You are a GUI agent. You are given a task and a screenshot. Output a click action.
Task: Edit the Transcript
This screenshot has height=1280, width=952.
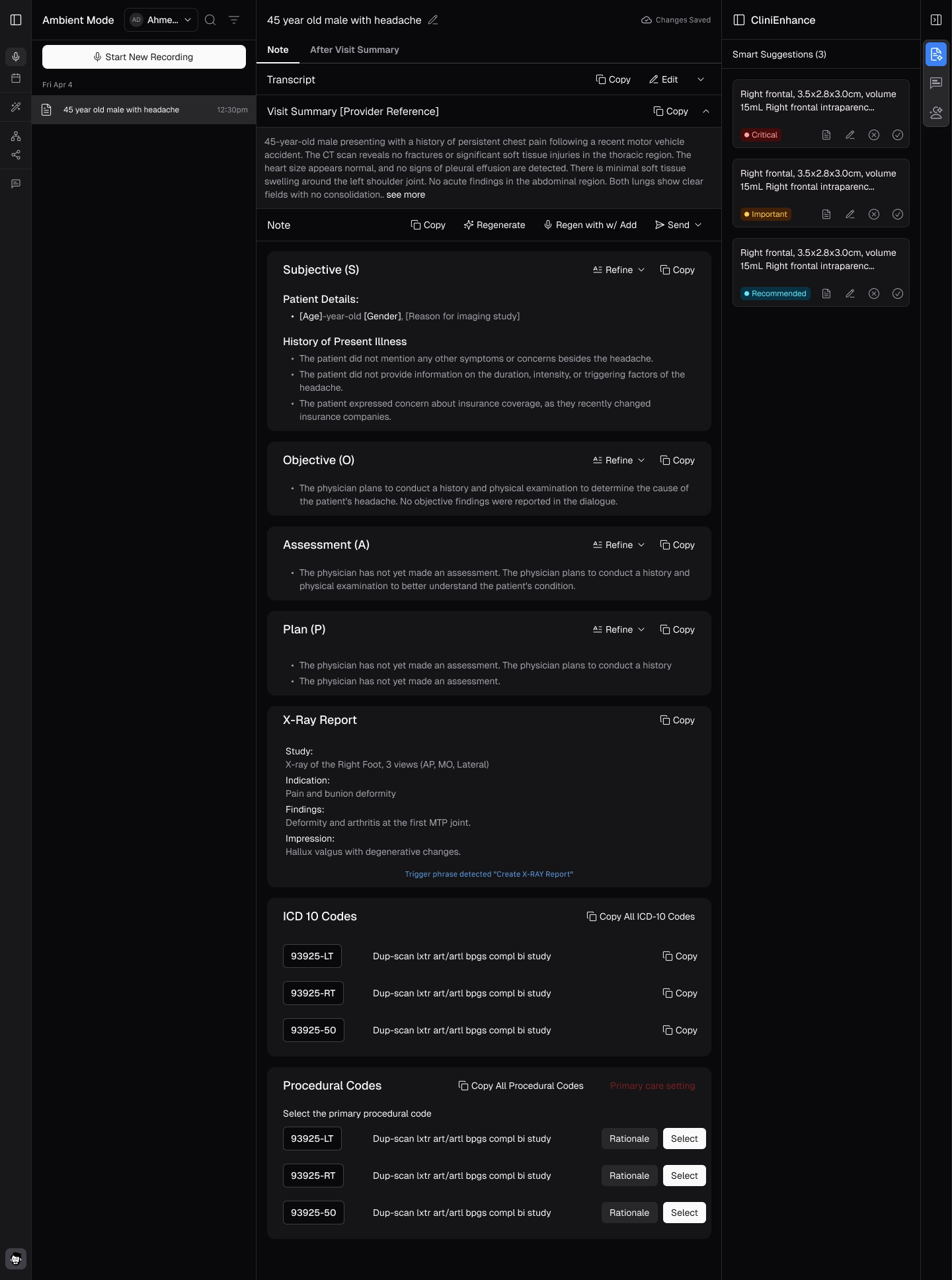coord(664,79)
